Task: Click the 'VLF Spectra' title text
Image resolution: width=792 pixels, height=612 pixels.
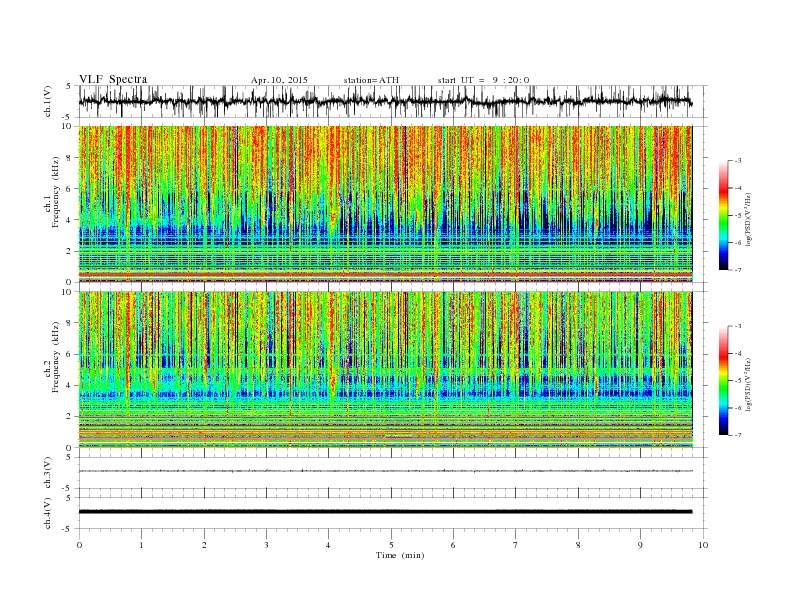Action: [113, 79]
